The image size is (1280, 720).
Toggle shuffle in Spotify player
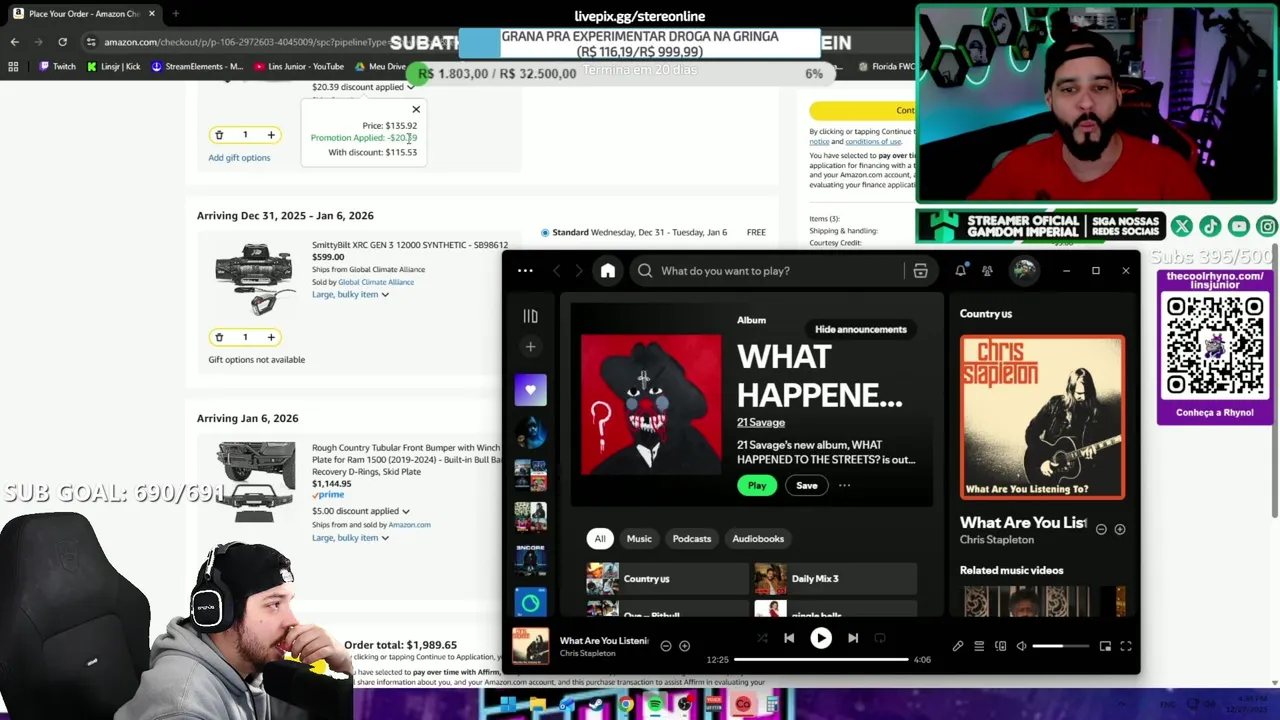point(762,638)
